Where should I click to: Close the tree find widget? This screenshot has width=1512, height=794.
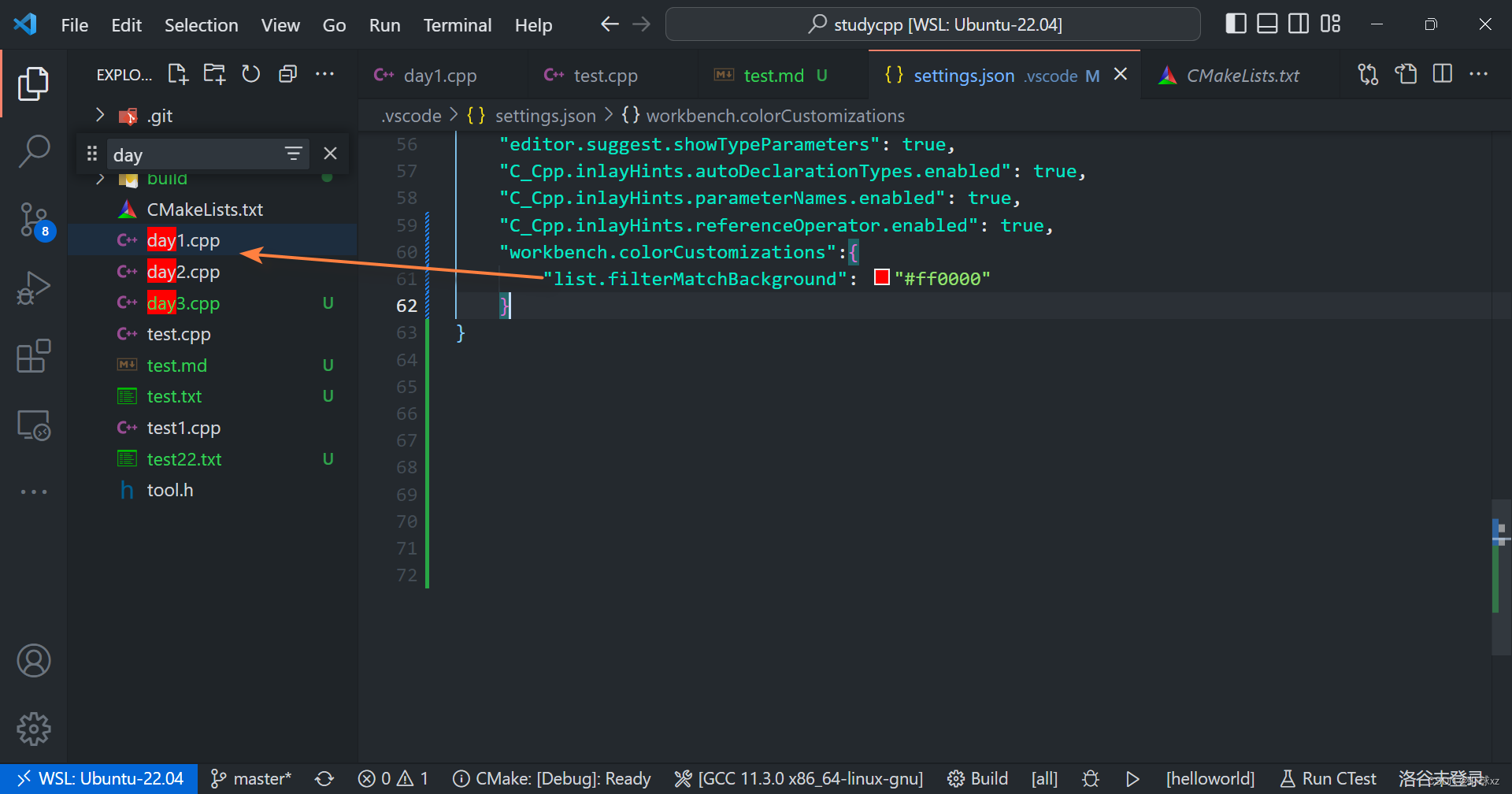(330, 154)
